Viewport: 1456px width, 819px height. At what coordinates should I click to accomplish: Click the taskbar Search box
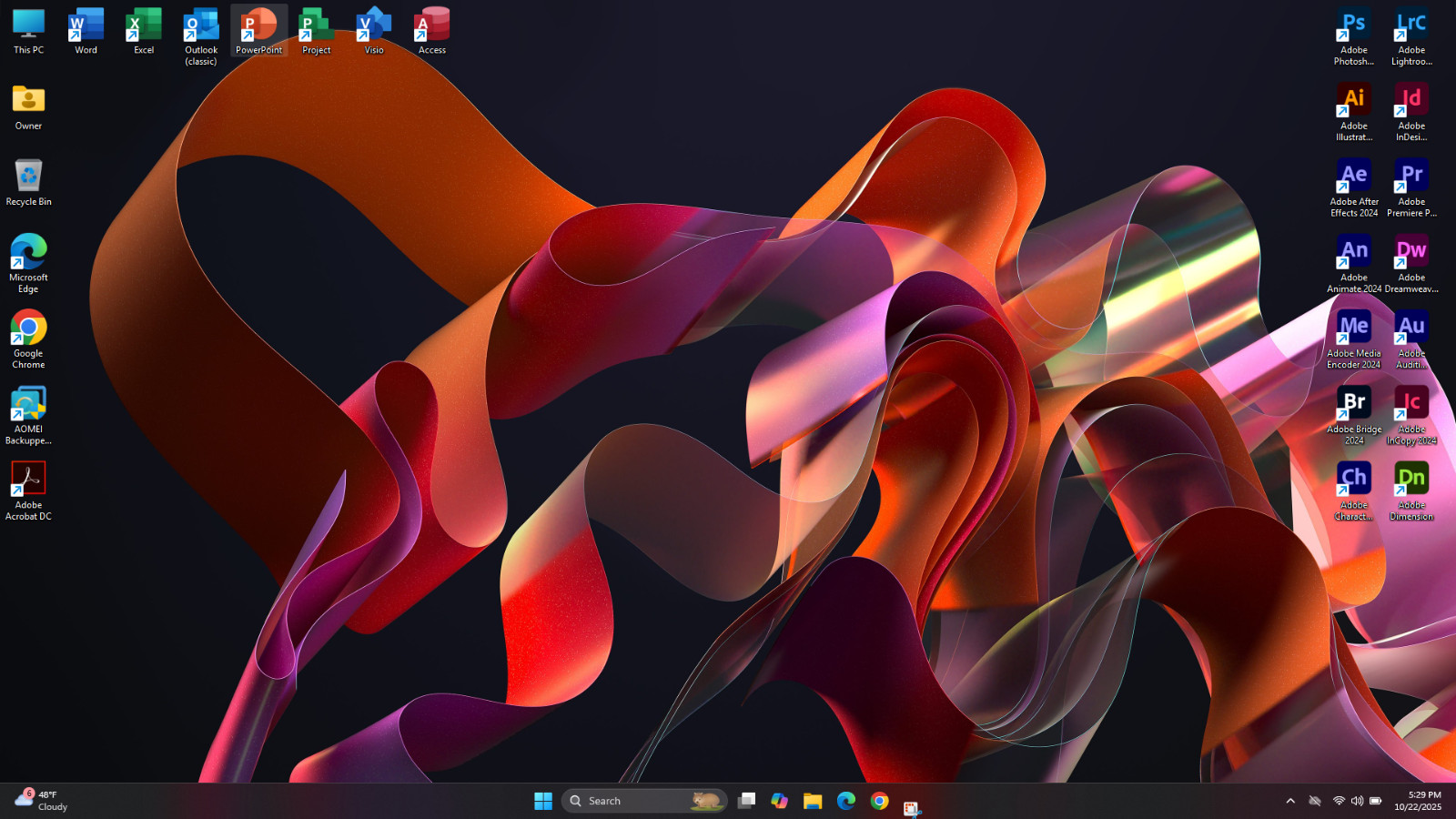pyautogui.click(x=644, y=801)
